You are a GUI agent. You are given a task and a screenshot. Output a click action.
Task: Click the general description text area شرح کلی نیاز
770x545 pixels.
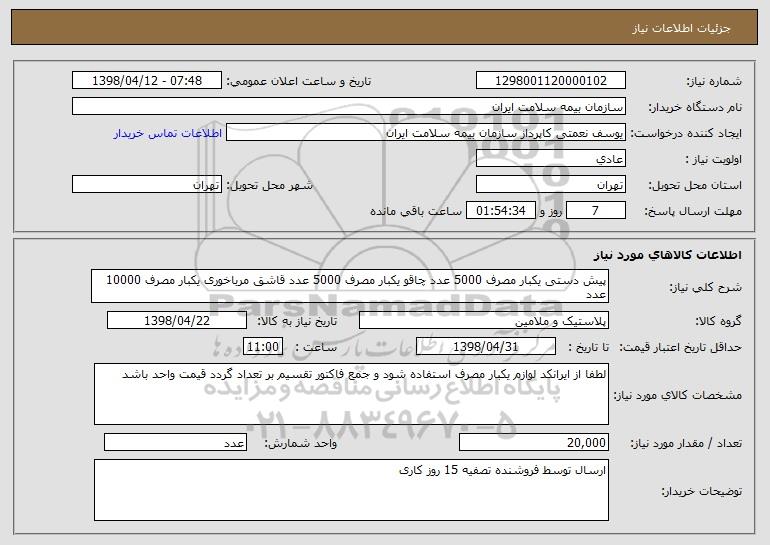pyautogui.click(x=350, y=286)
